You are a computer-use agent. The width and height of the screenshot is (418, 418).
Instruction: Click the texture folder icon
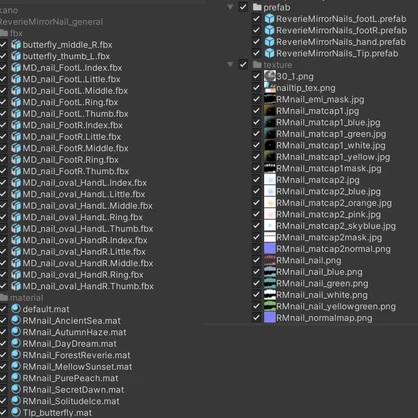pyautogui.click(x=257, y=64)
